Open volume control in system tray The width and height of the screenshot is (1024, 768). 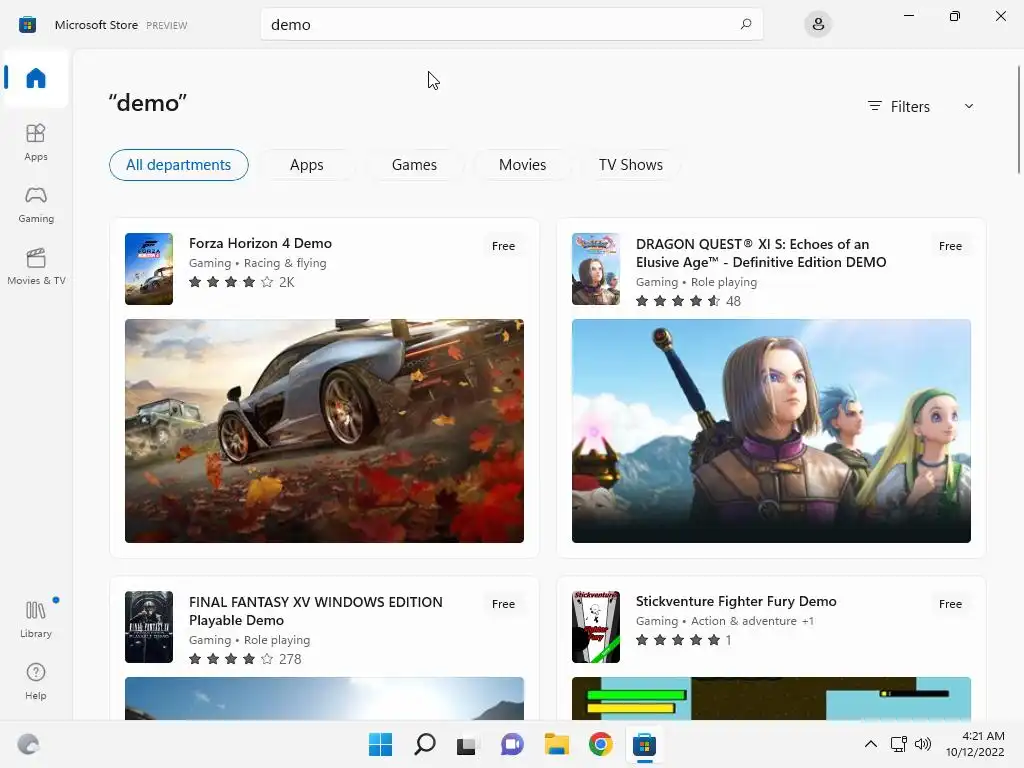923,744
